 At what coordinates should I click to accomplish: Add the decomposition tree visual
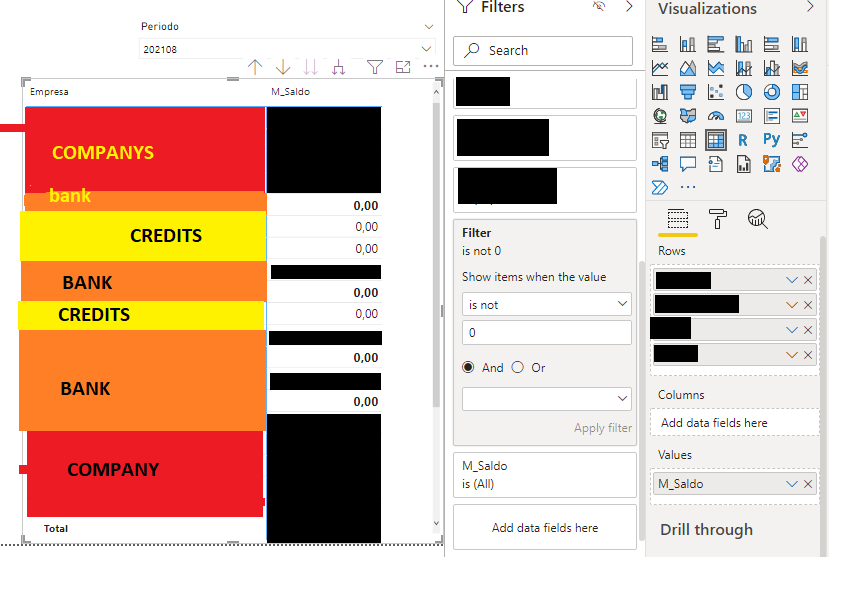tap(660, 164)
